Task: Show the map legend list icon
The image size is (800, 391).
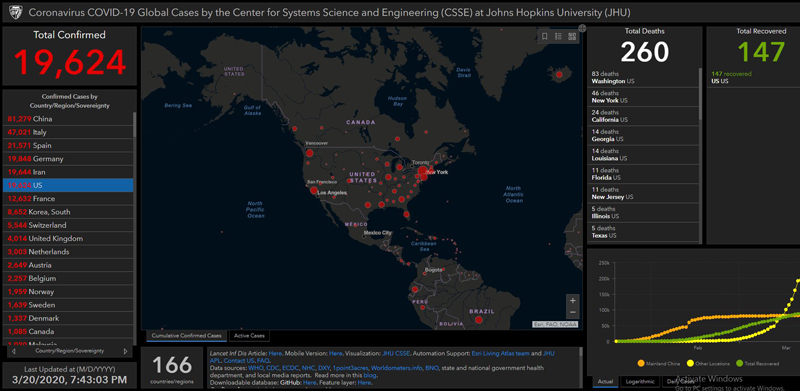Action: point(558,36)
